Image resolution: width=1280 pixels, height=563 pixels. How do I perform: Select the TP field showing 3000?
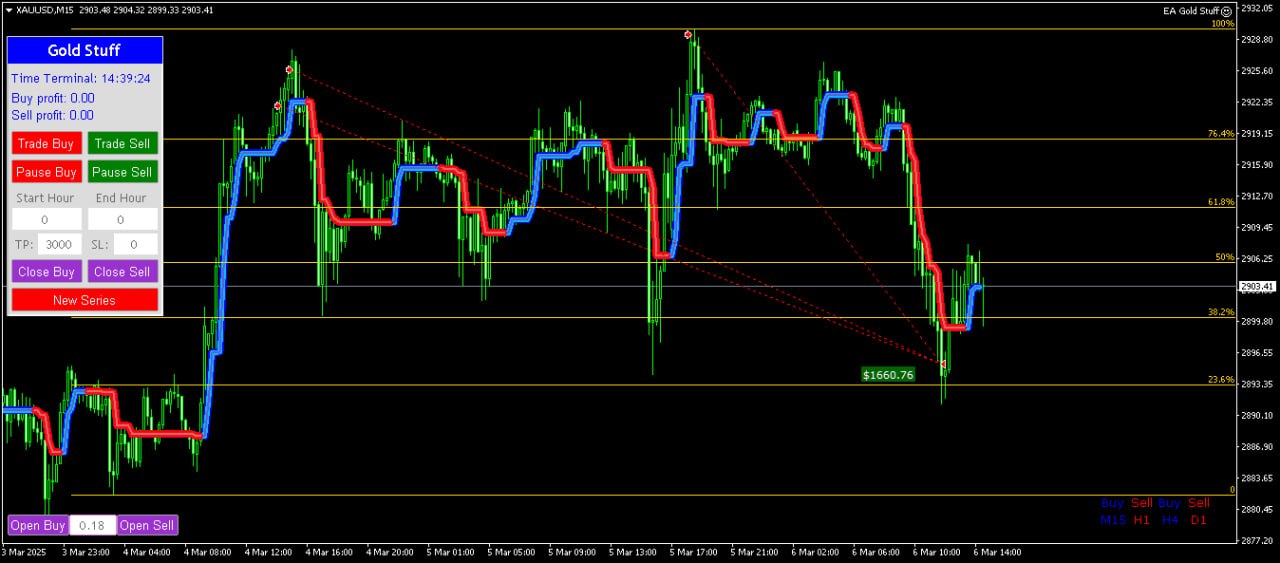60,244
